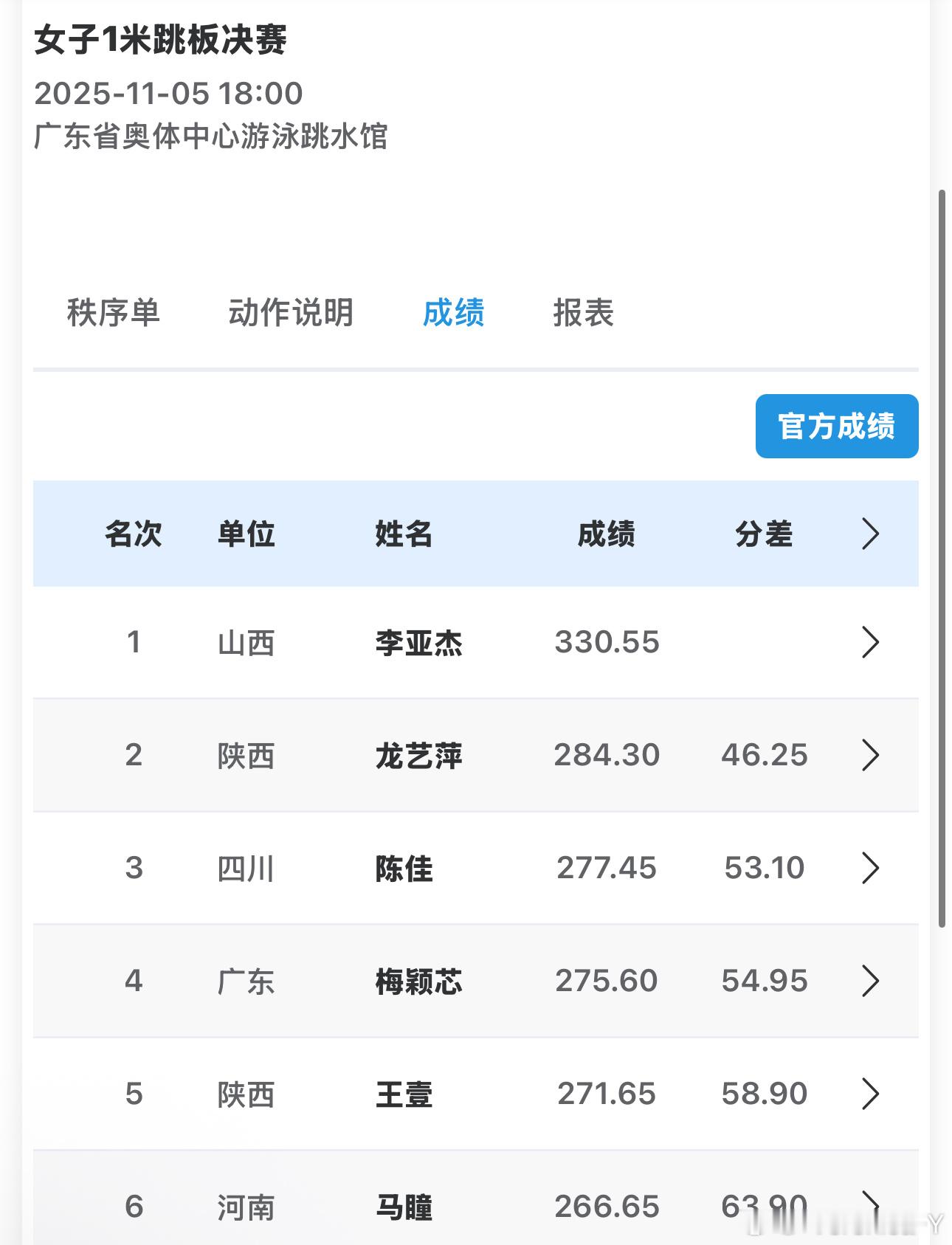Click athlete name 李亚杰
The height and width of the screenshot is (1245, 952).
418,643
